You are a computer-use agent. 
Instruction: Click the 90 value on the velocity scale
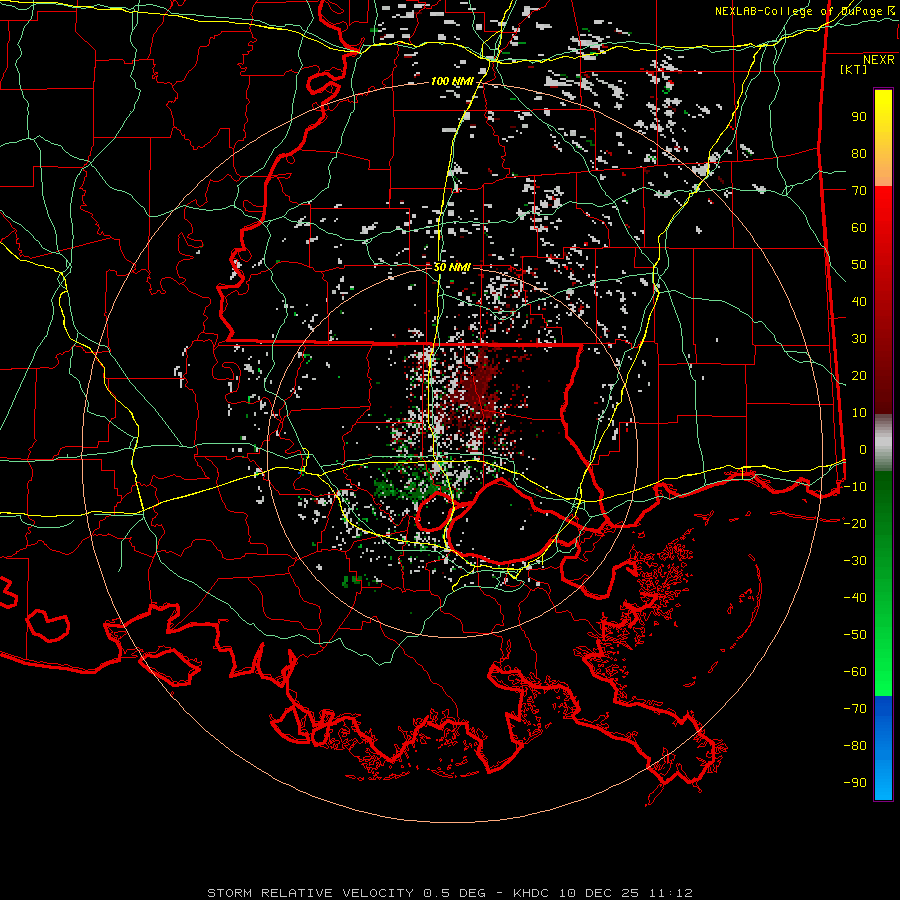[859, 117]
